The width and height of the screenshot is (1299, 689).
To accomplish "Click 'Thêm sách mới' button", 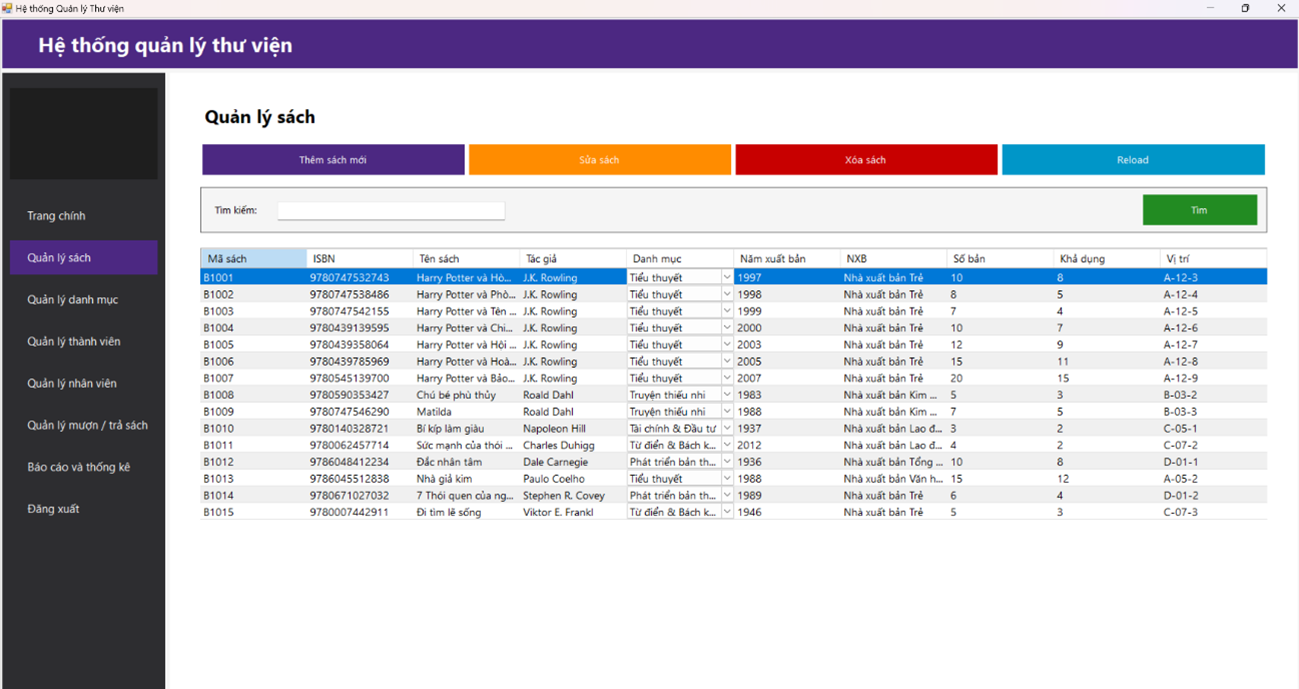I will pos(333,160).
